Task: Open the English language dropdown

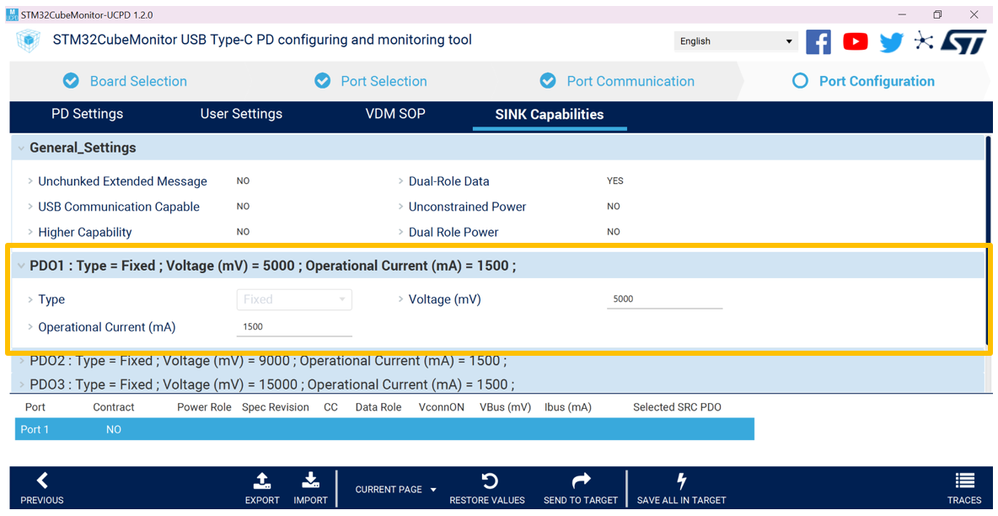Action: tap(736, 41)
